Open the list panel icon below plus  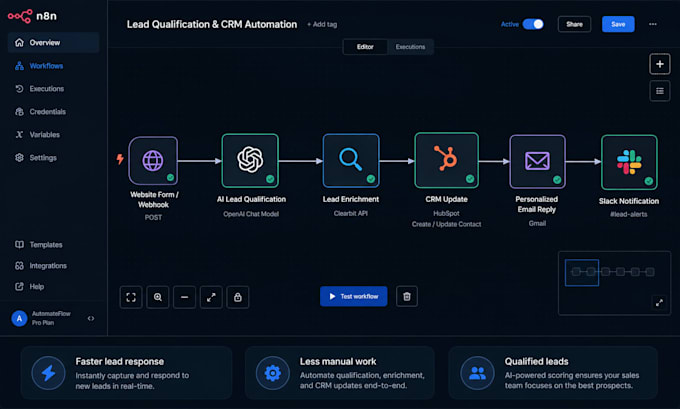[x=660, y=91]
